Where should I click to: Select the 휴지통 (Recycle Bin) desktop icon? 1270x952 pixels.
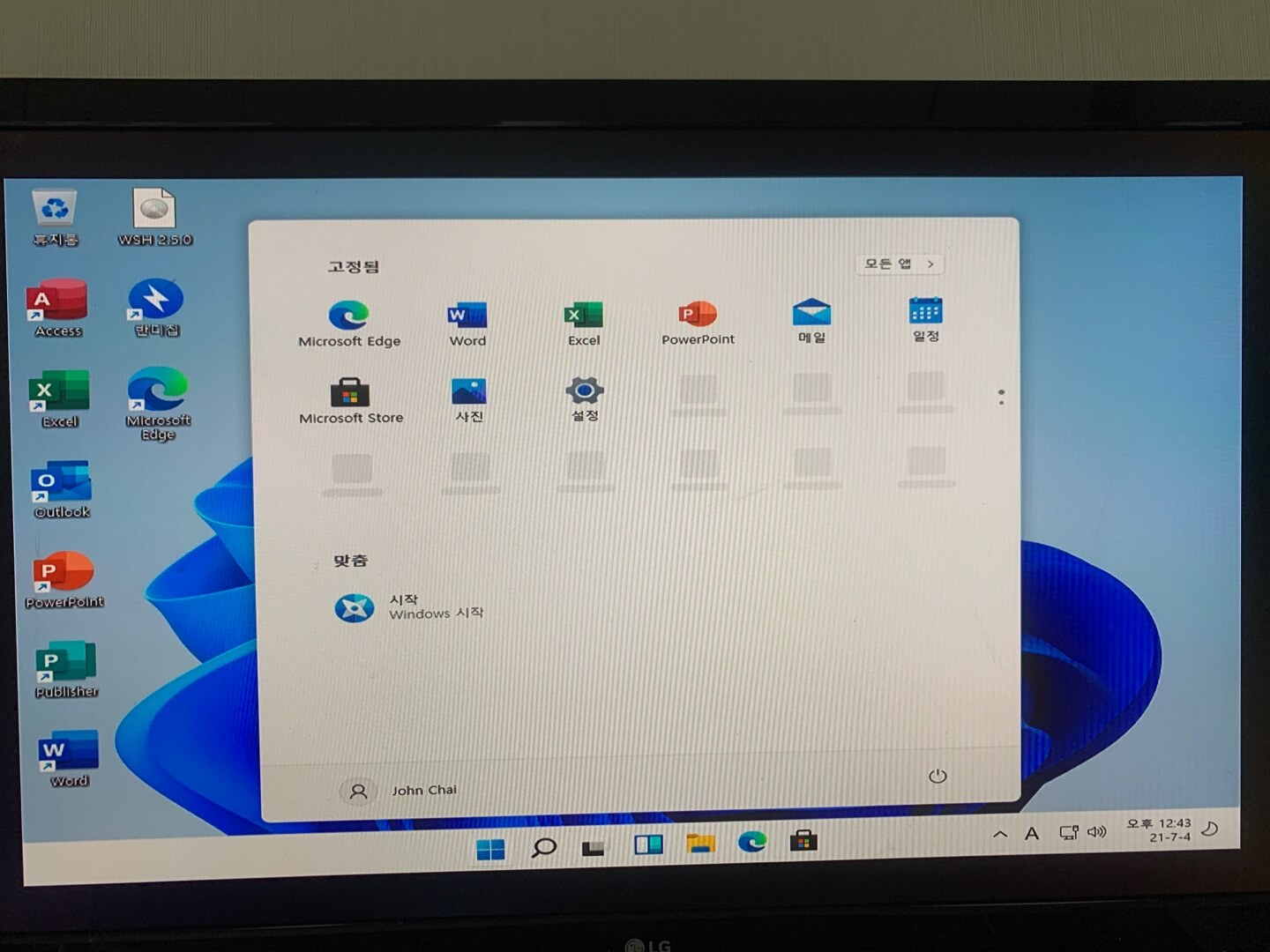(x=56, y=218)
